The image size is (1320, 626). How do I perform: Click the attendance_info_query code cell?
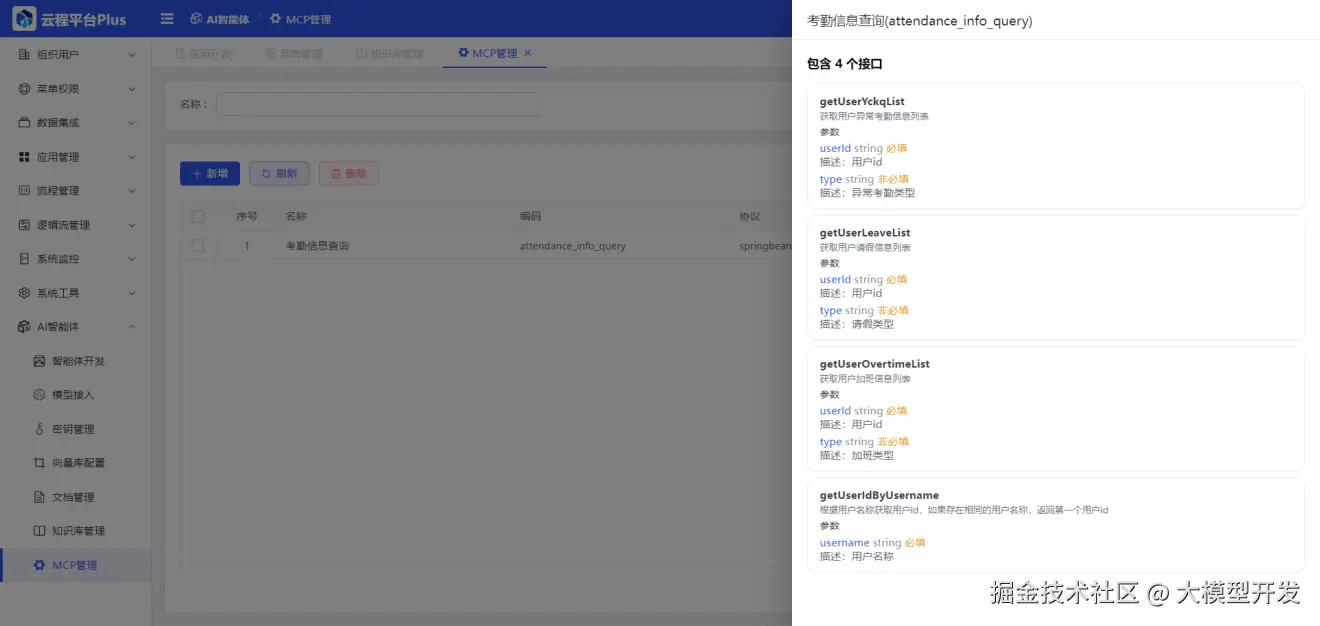[x=573, y=246]
